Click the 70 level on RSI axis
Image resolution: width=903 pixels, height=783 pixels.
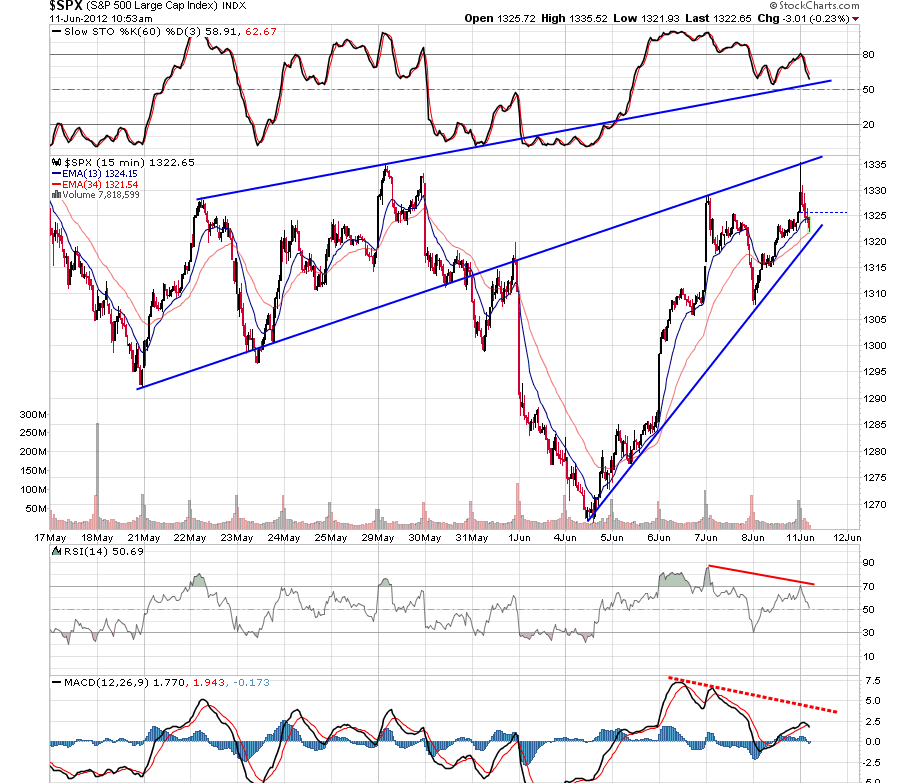tap(868, 587)
